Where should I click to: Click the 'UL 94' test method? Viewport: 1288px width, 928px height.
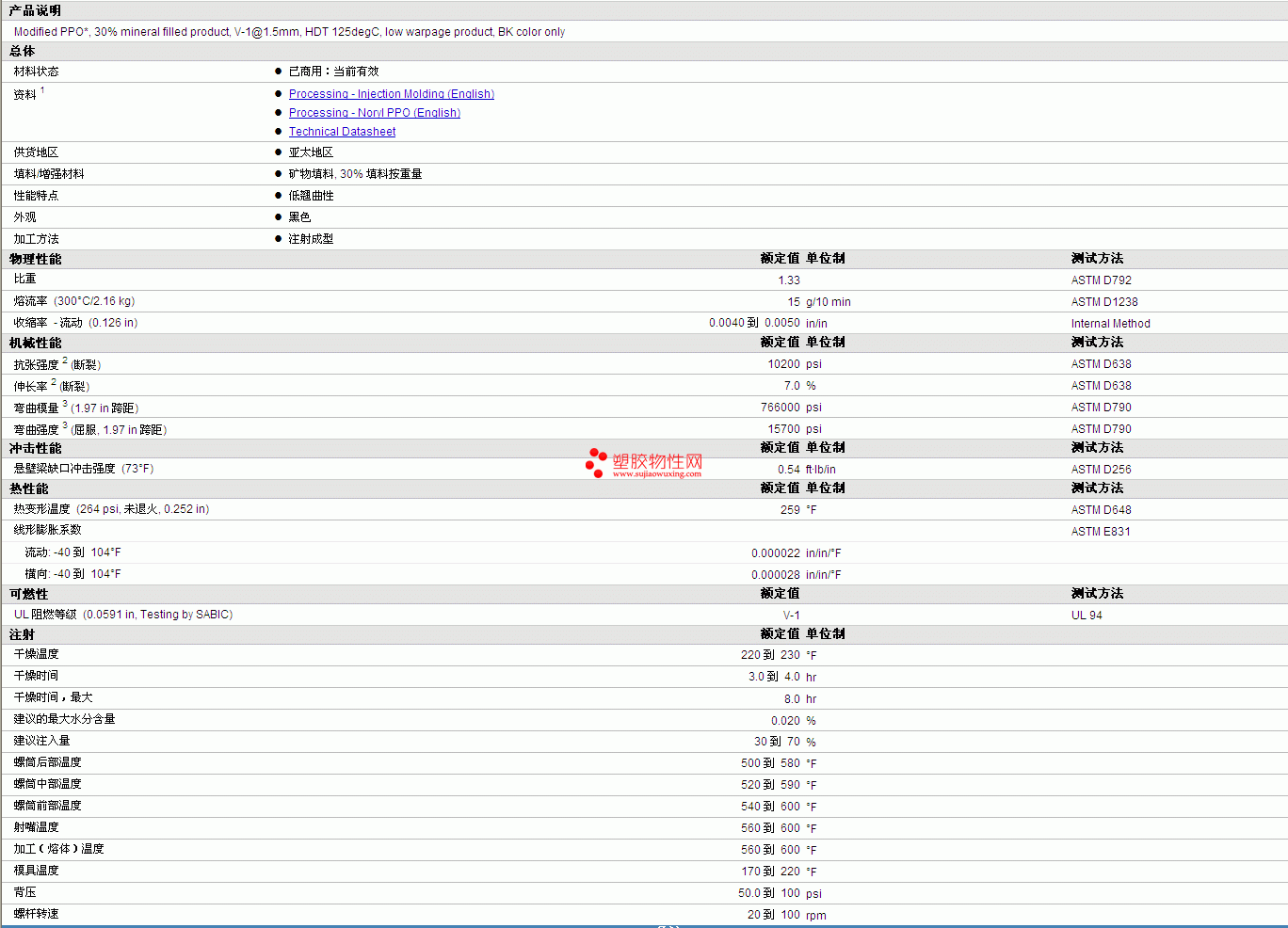point(1087,616)
